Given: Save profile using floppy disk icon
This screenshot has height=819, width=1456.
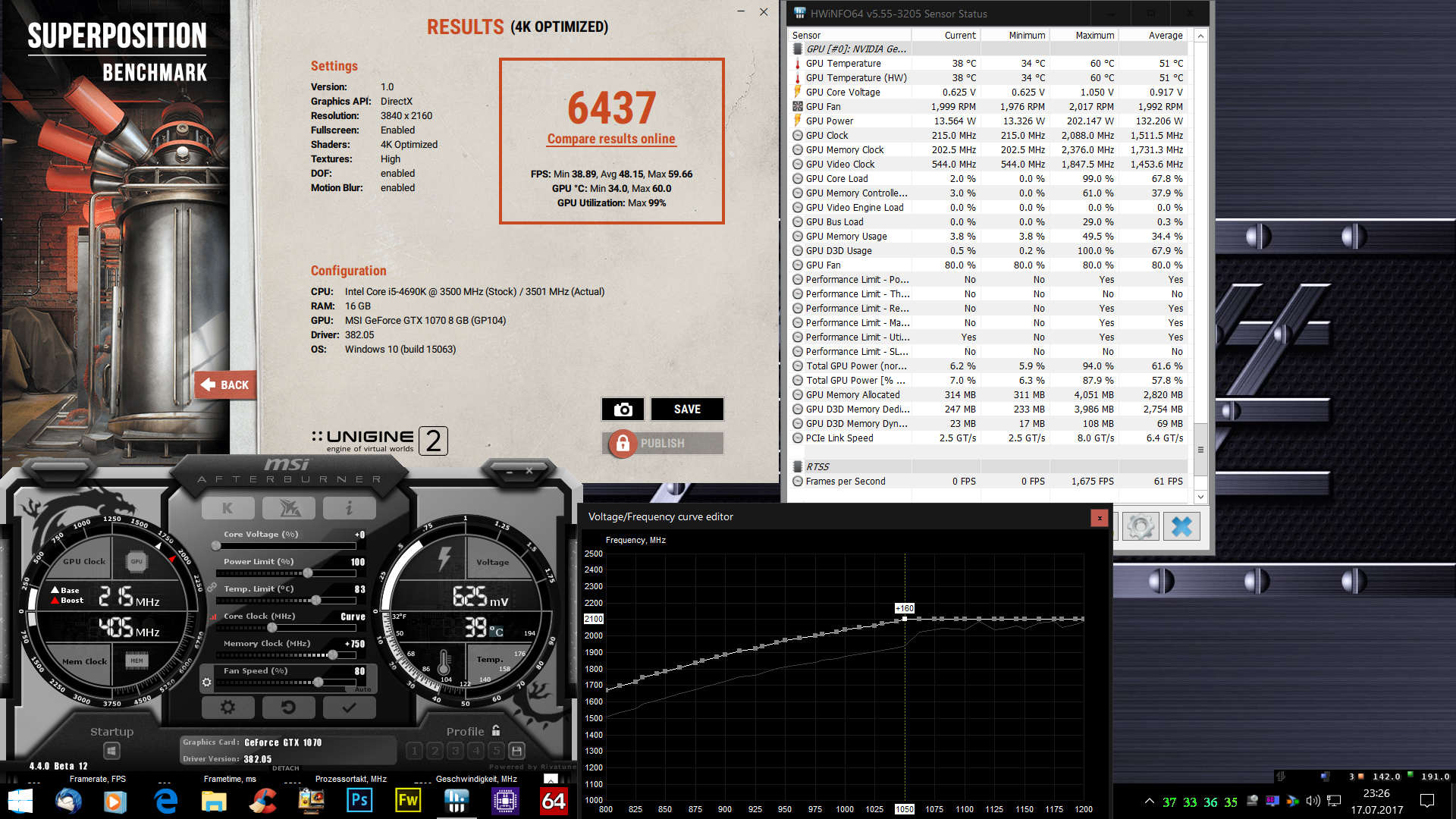Looking at the screenshot, I should pos(516,751).
